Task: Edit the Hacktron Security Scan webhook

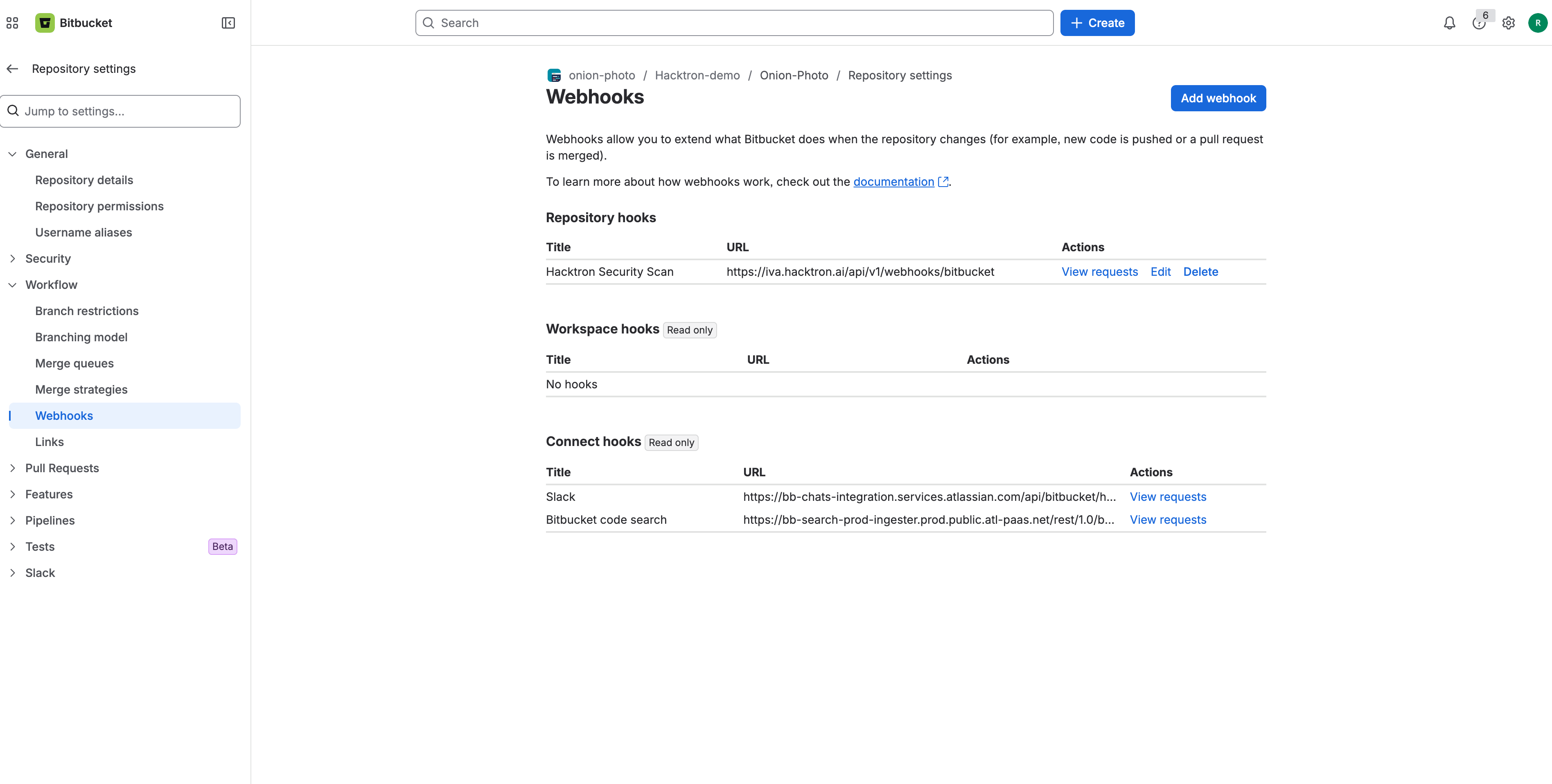Action: (1160, 272)
